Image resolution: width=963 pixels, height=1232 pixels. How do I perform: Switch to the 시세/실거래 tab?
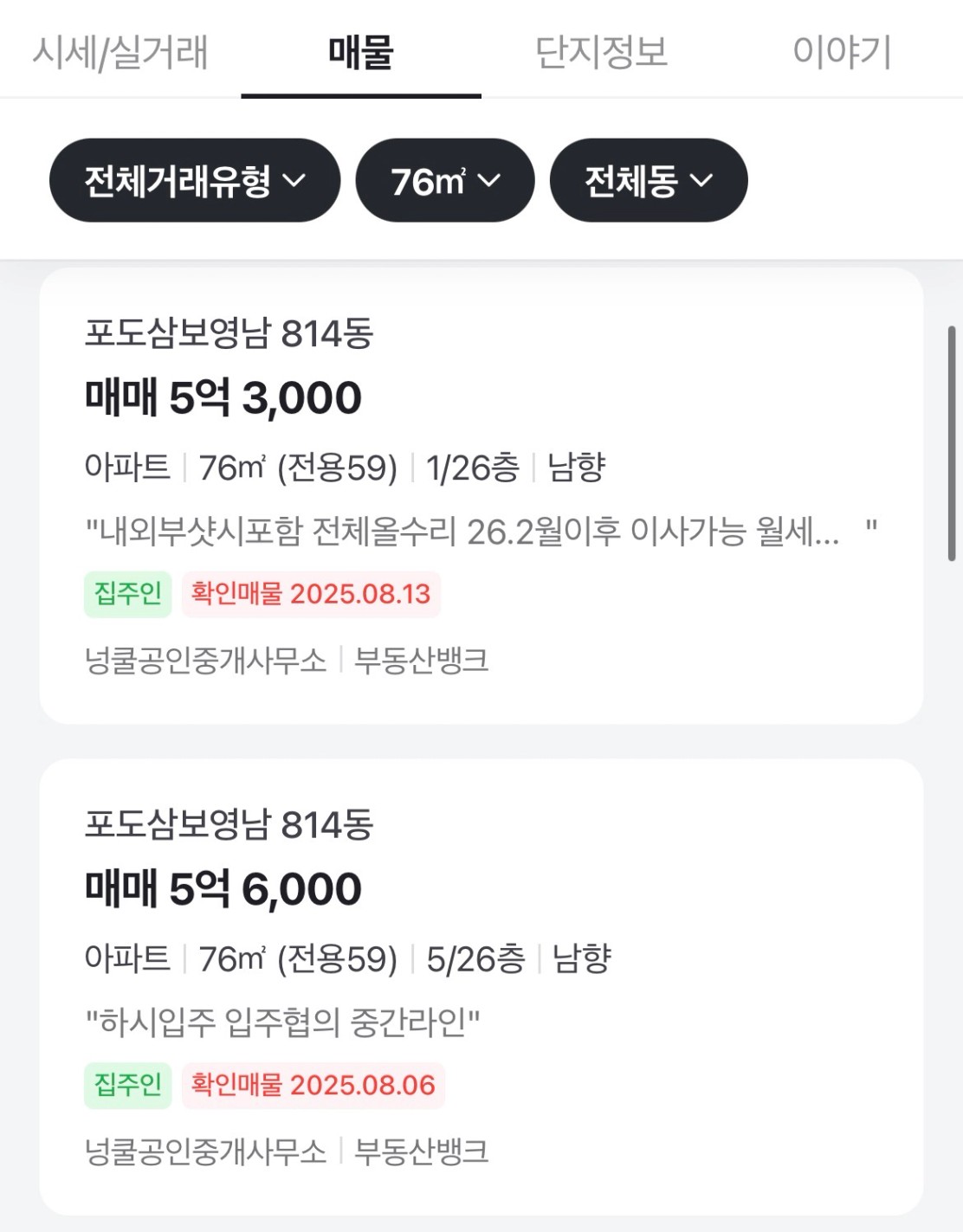point(120,52)
